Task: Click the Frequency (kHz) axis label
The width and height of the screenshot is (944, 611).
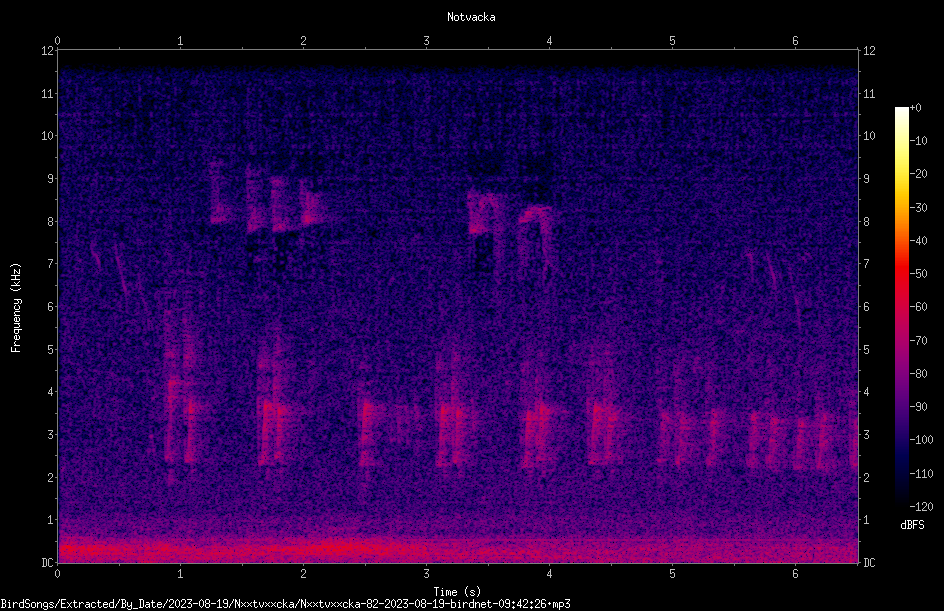Action: pyautogui.click(x=16, y=308)
